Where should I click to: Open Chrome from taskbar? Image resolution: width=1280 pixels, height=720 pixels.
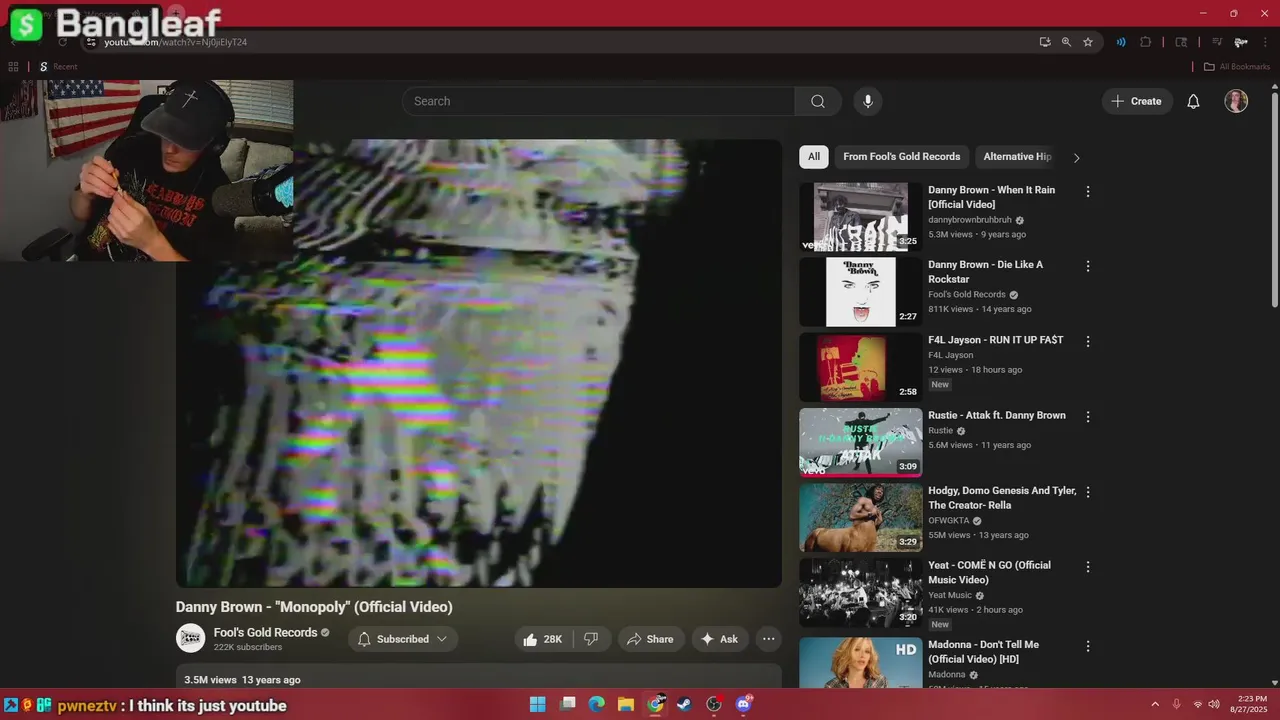(x=655, y=704)
